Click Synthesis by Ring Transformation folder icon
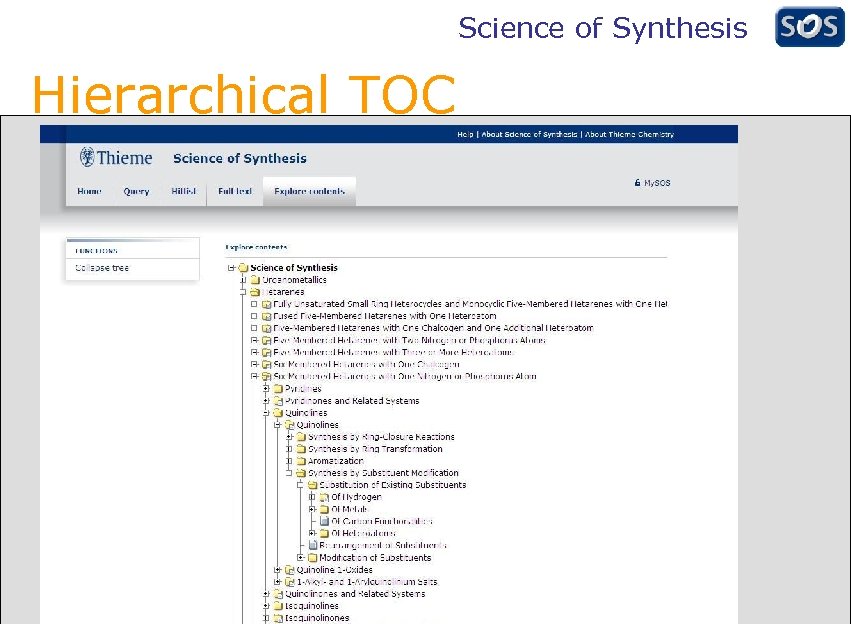This screenshot has width=851, height=624. (301, 449)
